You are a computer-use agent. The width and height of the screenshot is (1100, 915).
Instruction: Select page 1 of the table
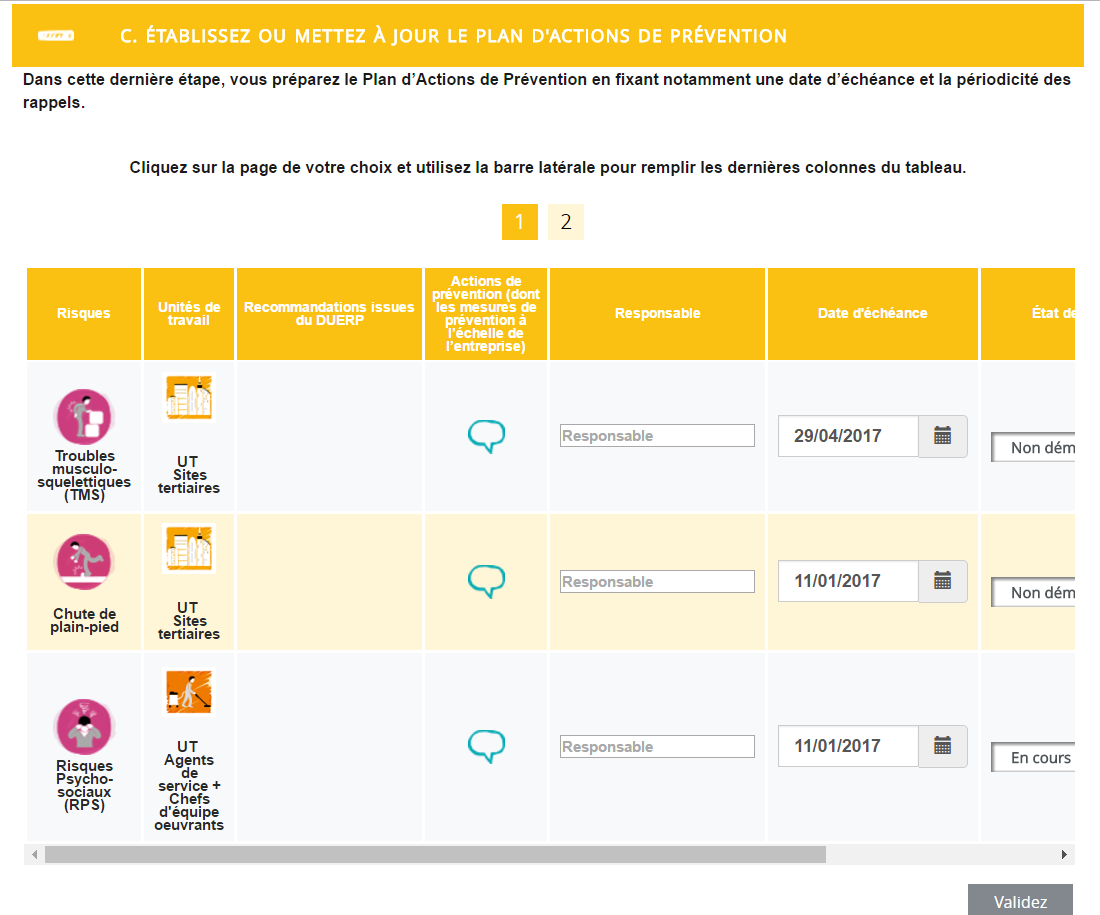click(520, 222)
